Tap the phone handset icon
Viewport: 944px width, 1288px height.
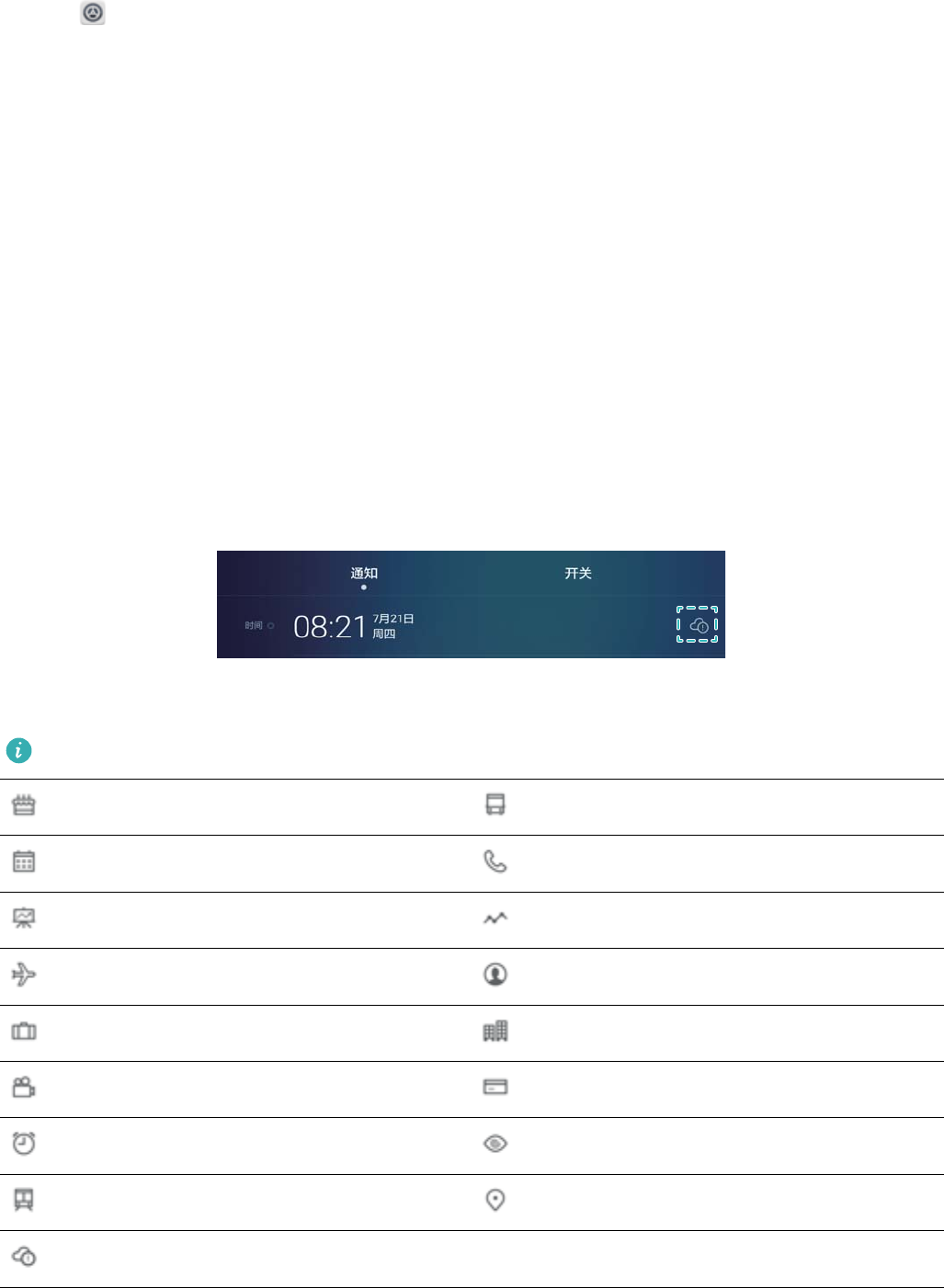495,861
